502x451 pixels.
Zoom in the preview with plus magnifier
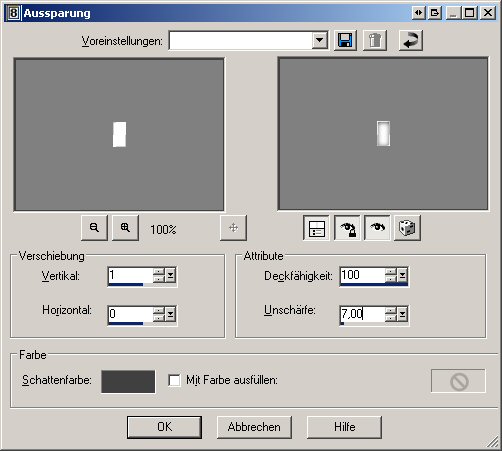tap(125, 228)
